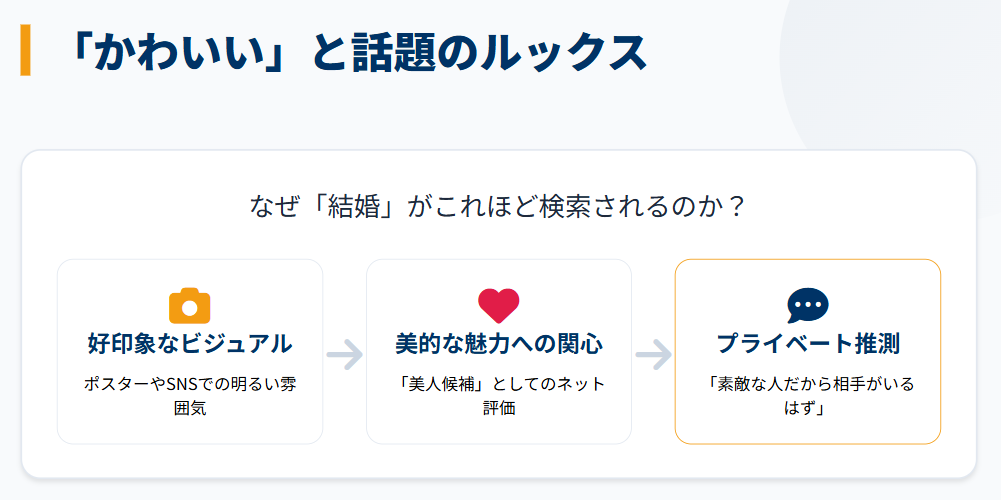The width and height of the screenshot is (1001, 500).
Task: Click the red heart icon
Action: [499, 305]
